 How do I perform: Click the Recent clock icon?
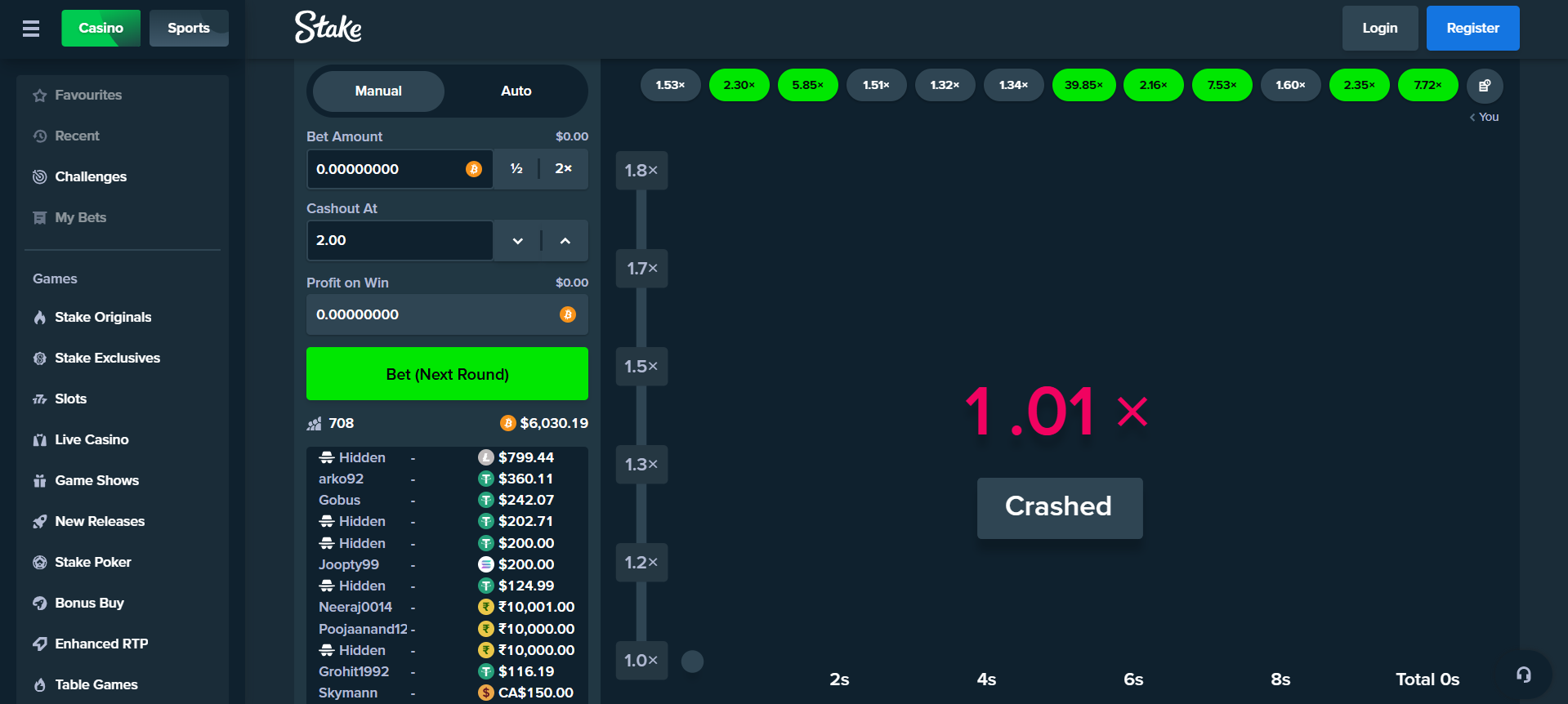coord(39,136)
